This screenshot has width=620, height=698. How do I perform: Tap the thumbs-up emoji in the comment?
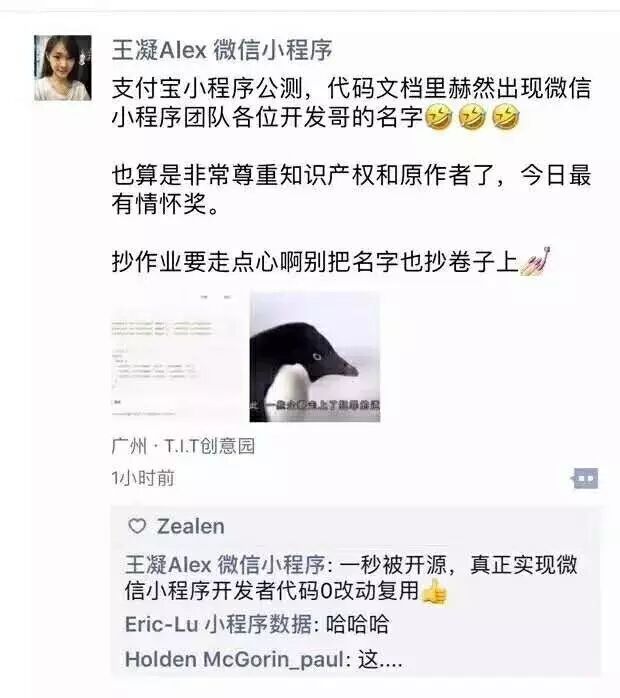434,592
